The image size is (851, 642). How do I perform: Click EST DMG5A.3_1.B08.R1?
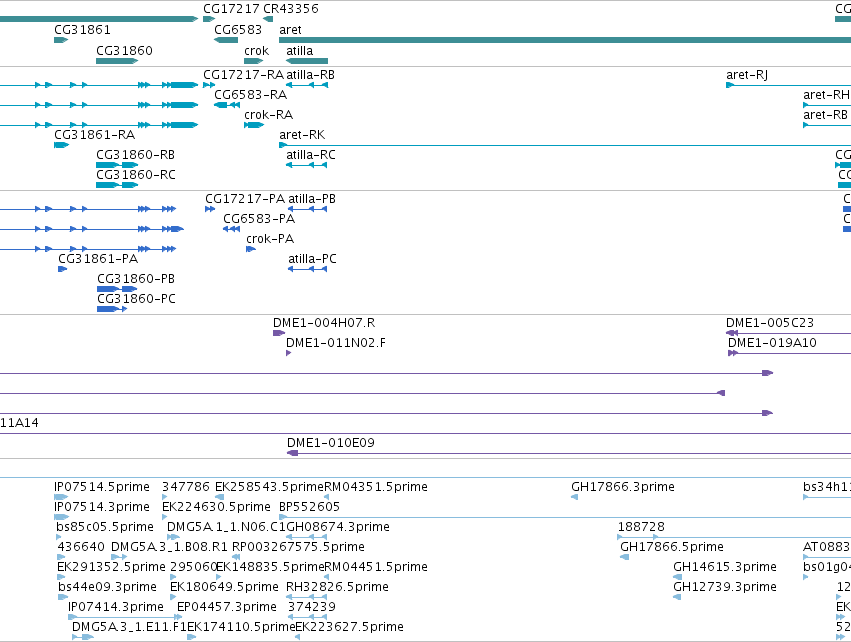(119, 557)
